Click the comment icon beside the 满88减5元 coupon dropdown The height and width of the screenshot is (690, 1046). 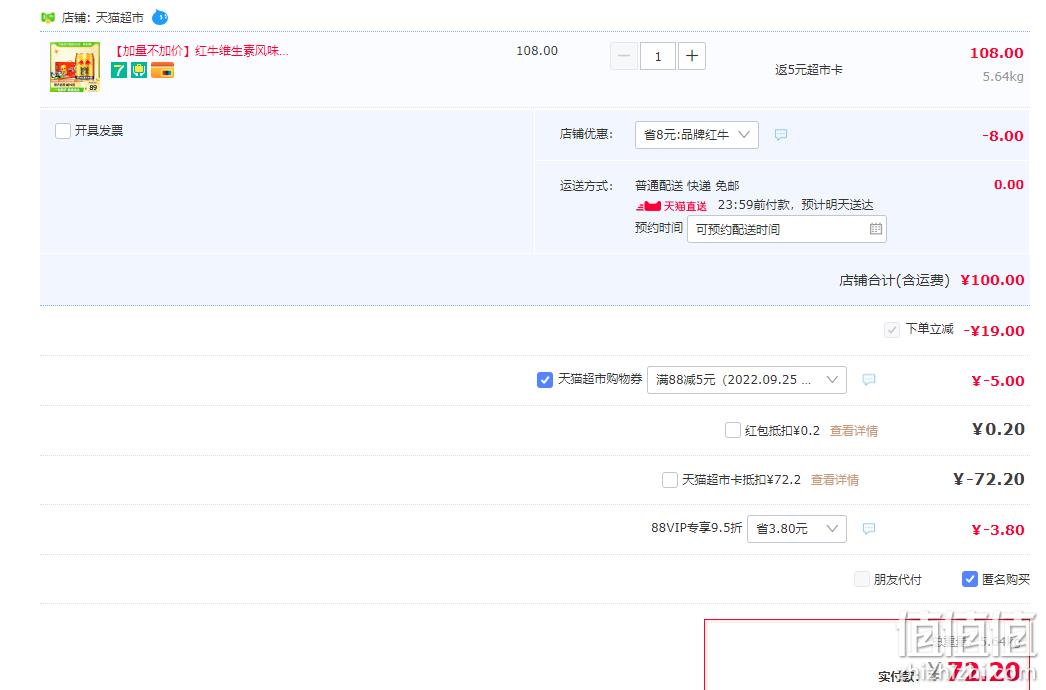[869, 380]
